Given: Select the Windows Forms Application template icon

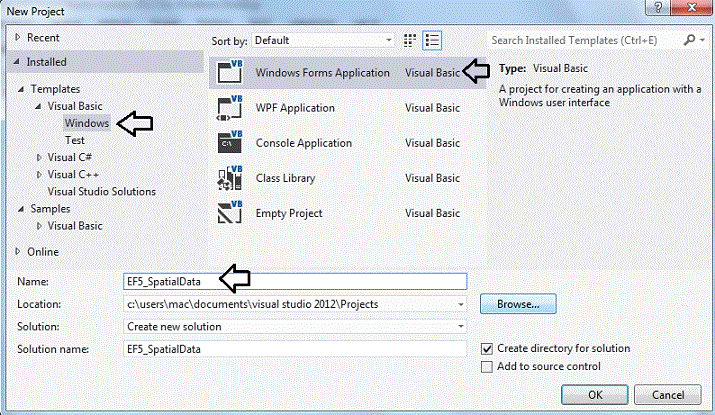Looking at the screenshot, I should (230, 72).
